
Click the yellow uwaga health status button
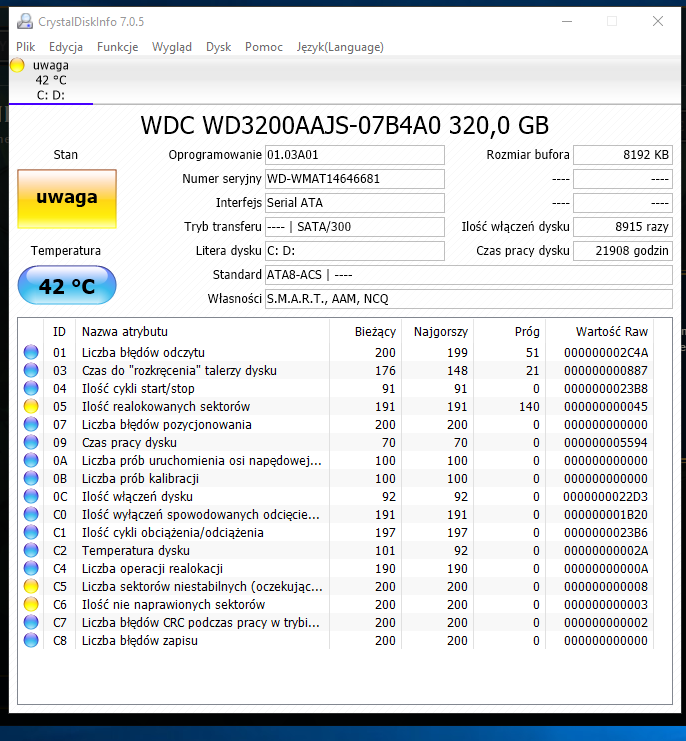click(67, 198)
